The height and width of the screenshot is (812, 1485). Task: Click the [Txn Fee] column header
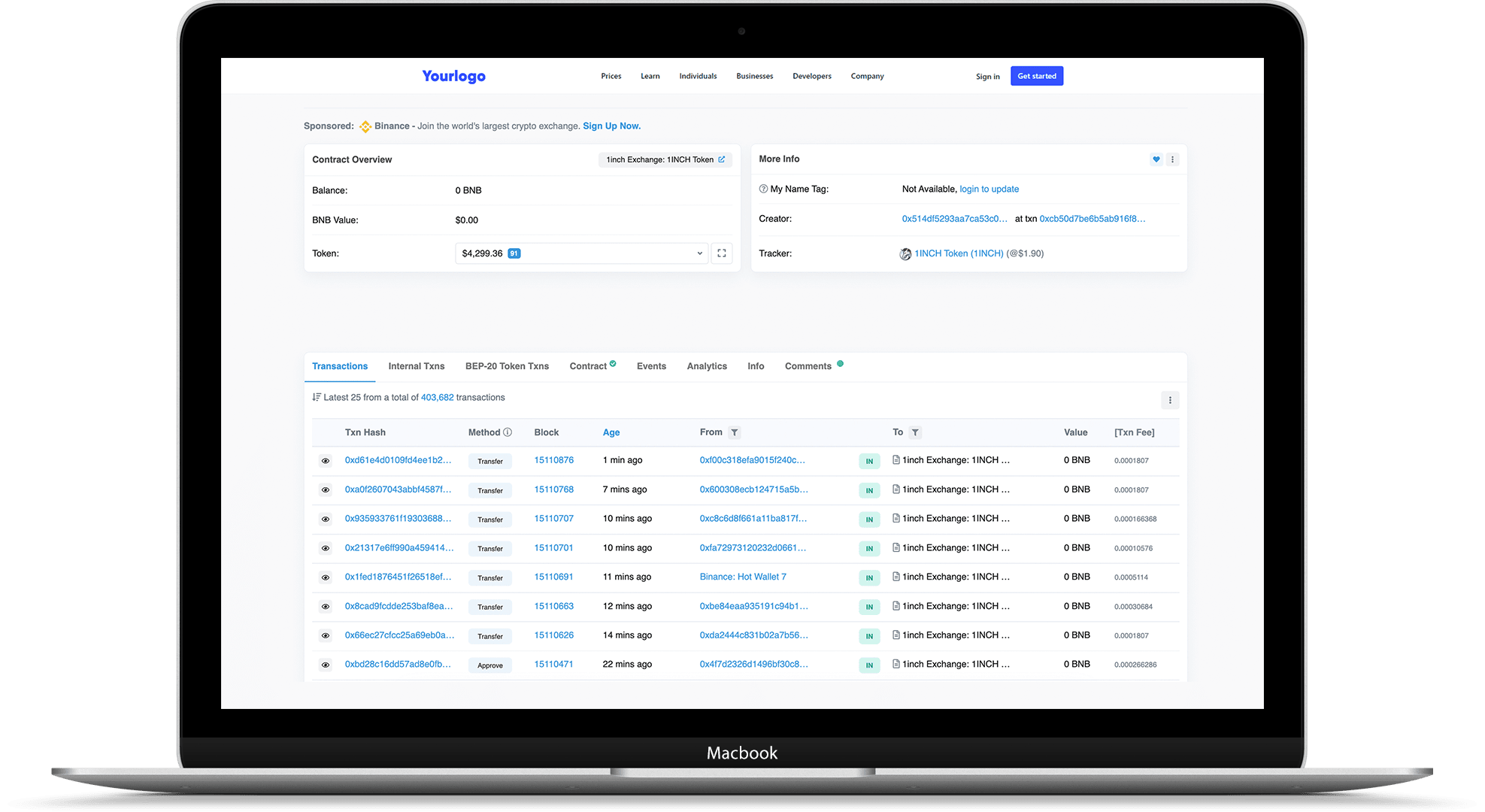(x=1135, y=432)
